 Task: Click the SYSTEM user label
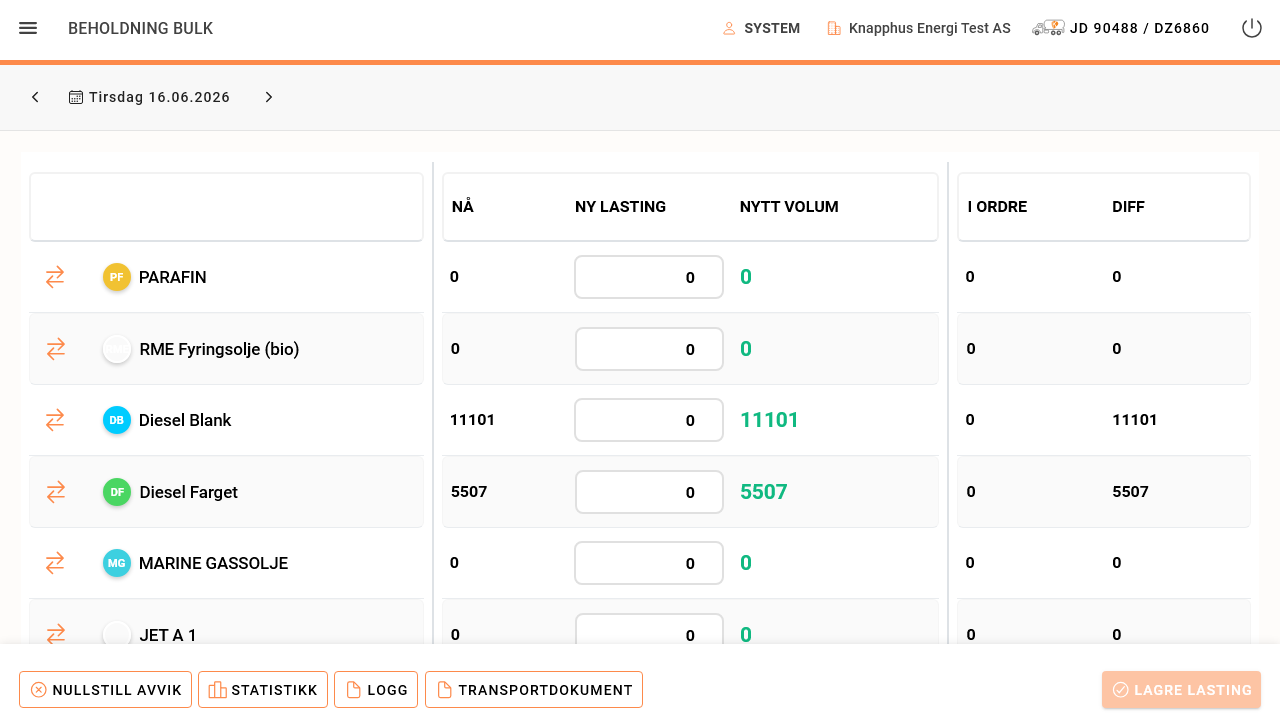(772, 28)
